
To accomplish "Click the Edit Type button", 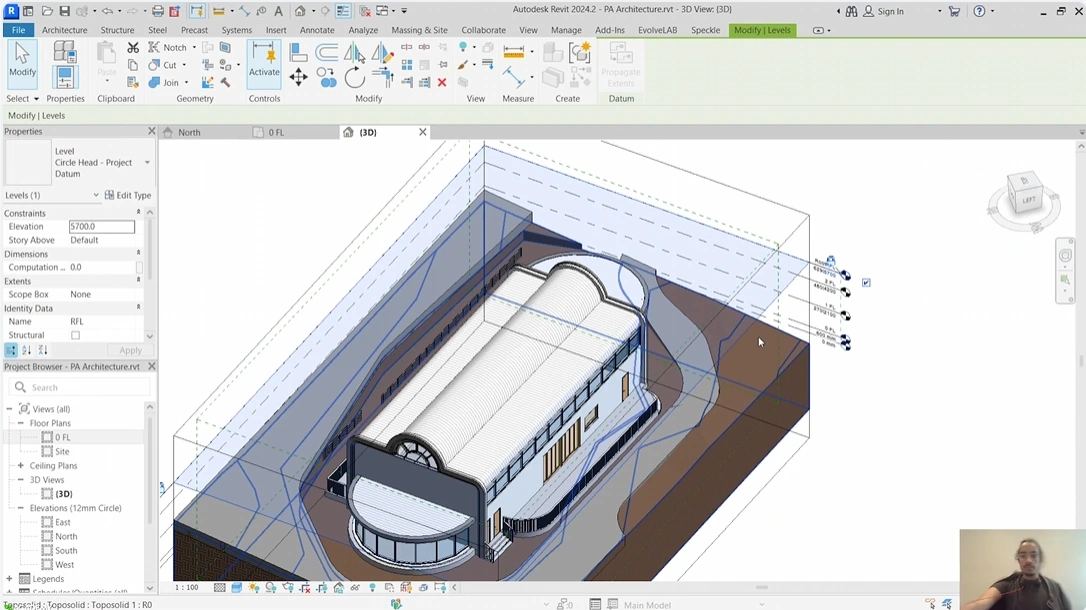I will 128,195.
